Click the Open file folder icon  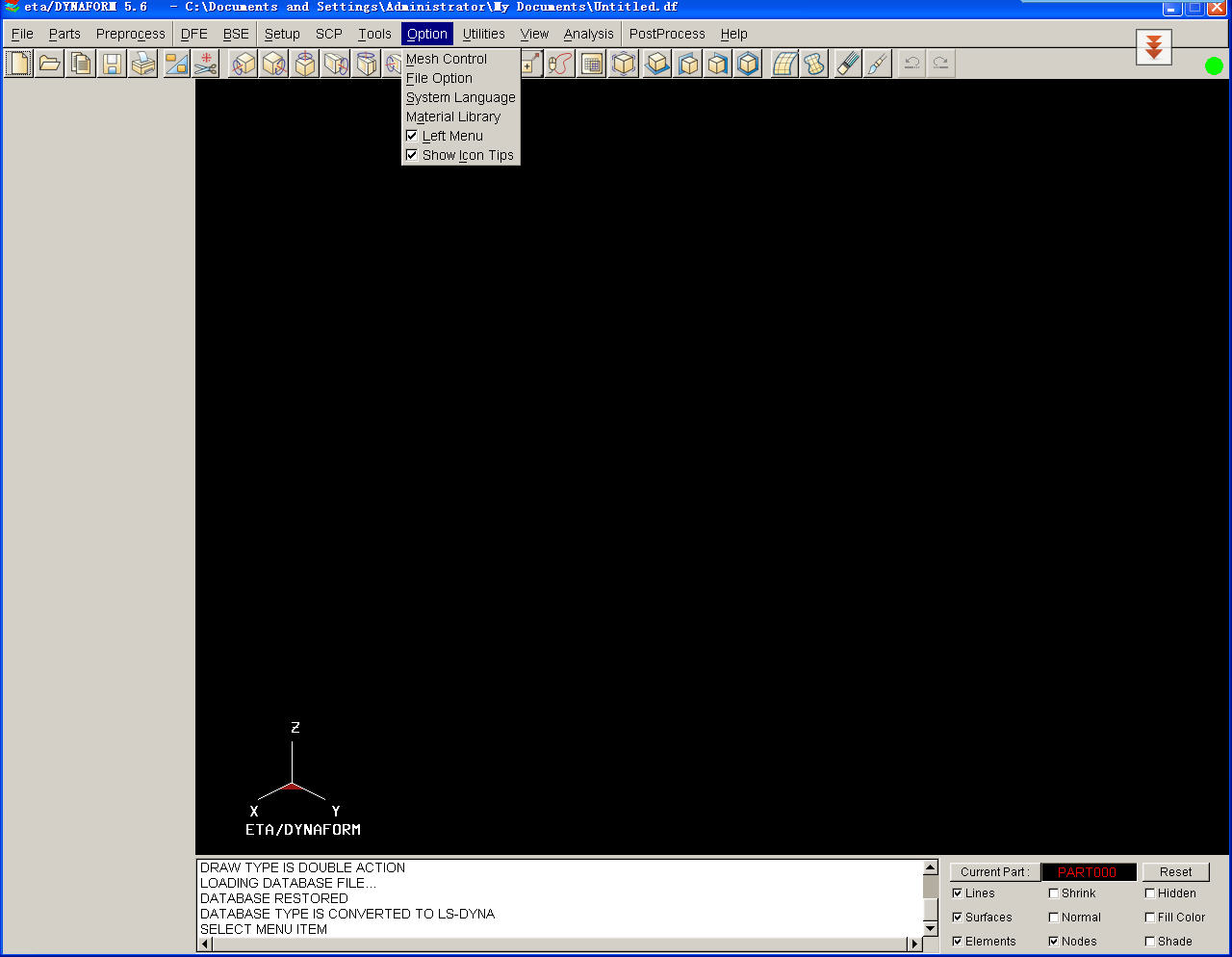[50, 65]
